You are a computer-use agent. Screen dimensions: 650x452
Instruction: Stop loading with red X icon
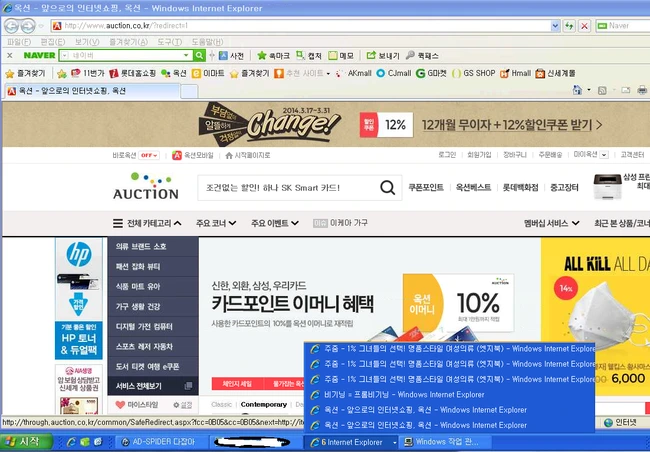585,26
